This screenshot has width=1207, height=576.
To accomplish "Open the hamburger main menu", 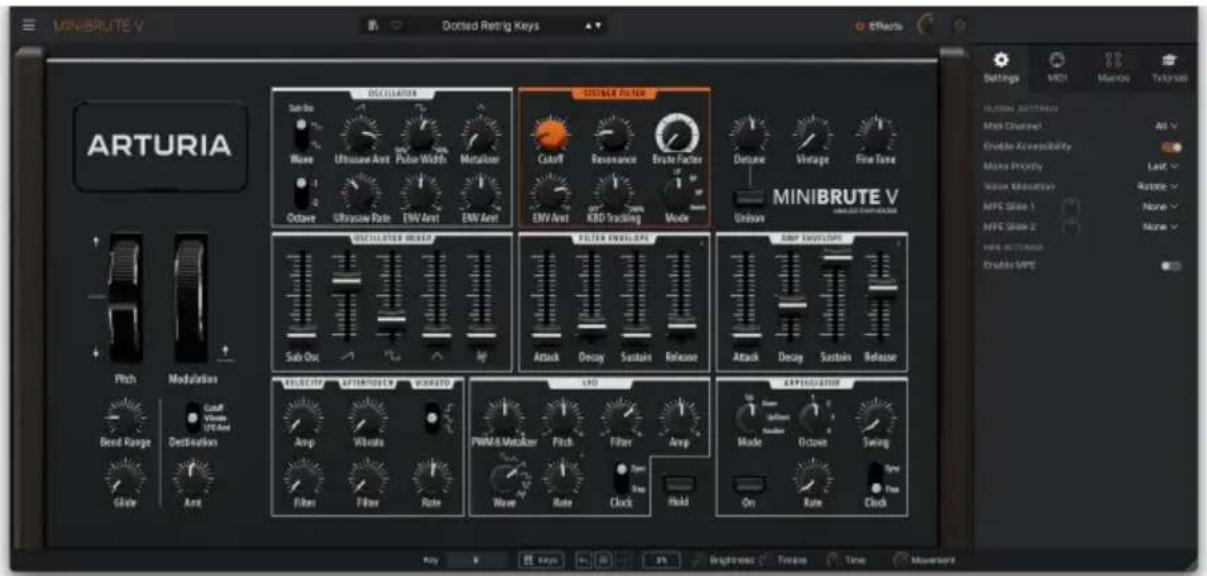I will 30,26.
